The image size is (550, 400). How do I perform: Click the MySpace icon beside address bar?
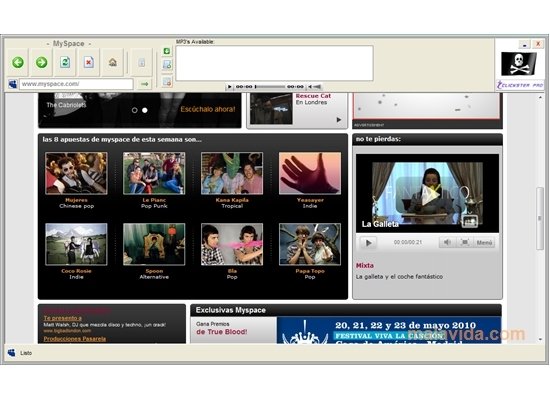pos(13,84)
